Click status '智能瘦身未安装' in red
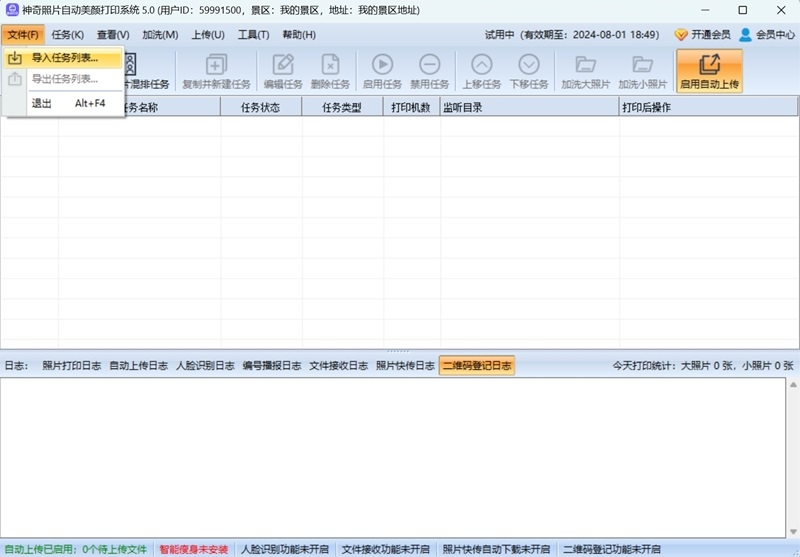This screenshot has height=557, width=800. 193,549
